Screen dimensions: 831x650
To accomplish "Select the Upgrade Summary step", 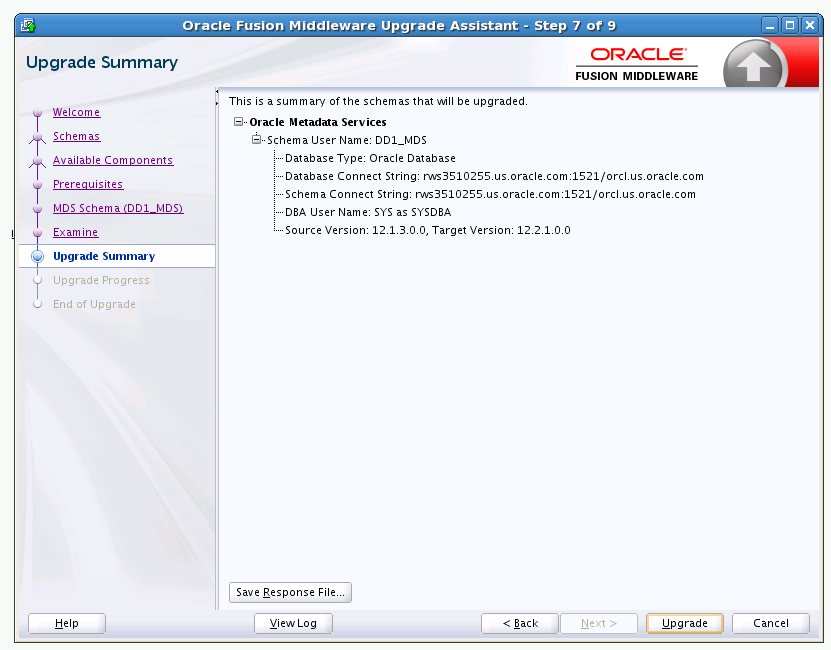I will [x=104, y=256].
